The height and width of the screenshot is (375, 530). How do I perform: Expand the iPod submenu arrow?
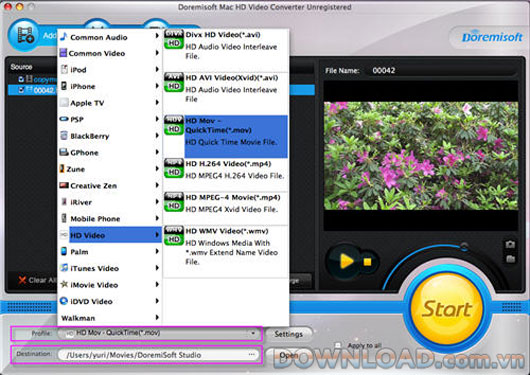point(157,69)
